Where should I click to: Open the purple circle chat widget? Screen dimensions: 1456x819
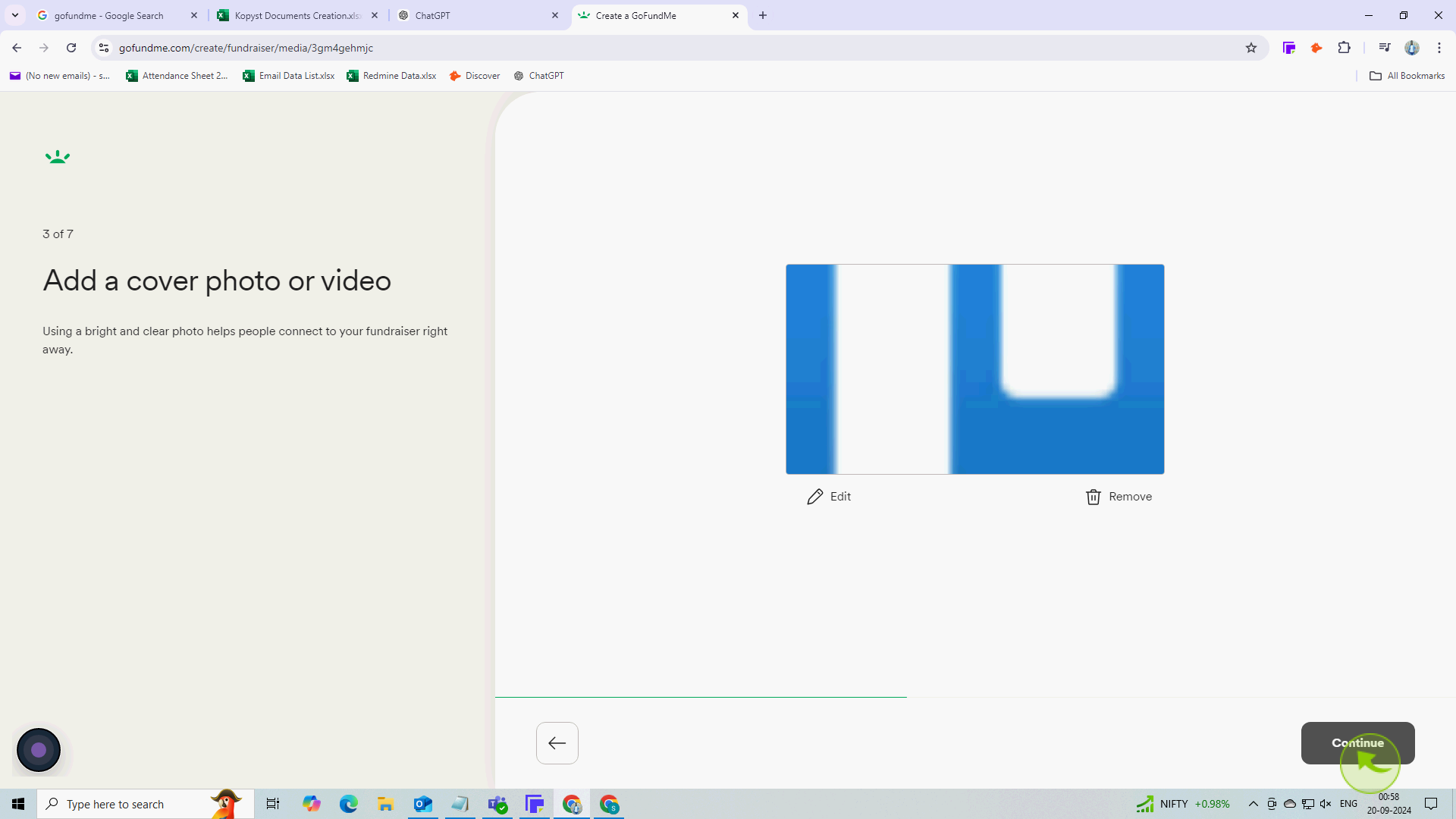click(39, 750)
